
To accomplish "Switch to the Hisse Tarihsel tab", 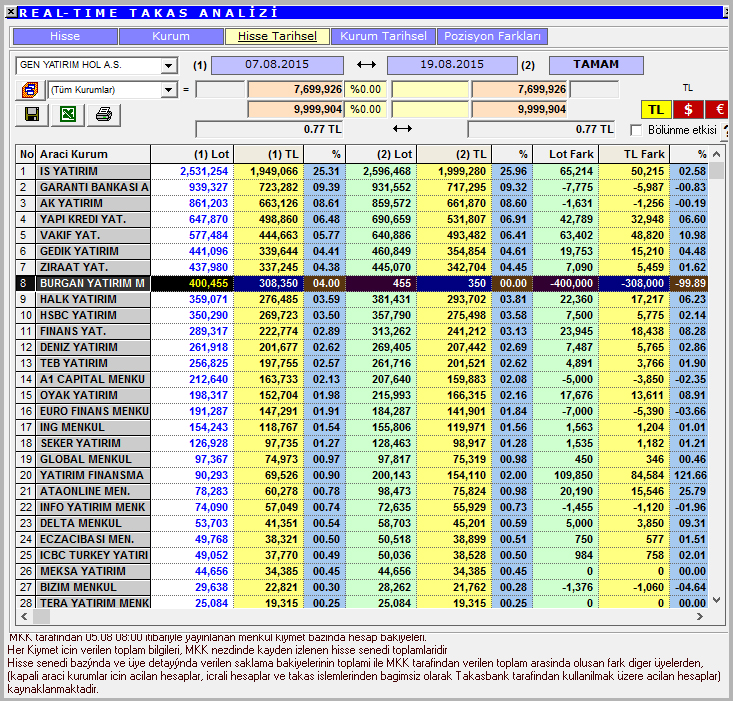I will pyautogui.click(x=277, y=36).
